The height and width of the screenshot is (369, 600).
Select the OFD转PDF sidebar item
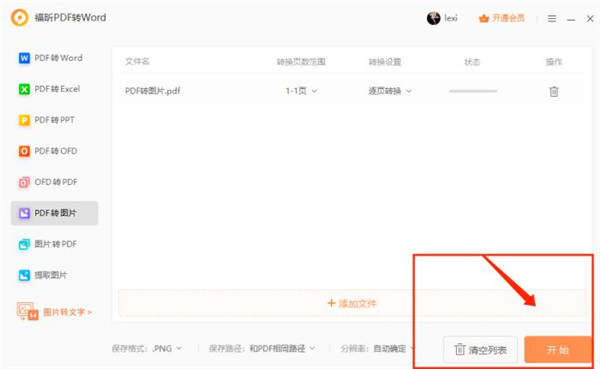48,182
